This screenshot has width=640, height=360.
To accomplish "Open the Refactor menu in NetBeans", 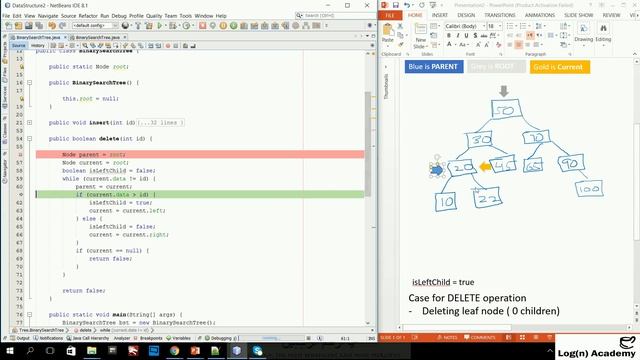I will (88, 16).
